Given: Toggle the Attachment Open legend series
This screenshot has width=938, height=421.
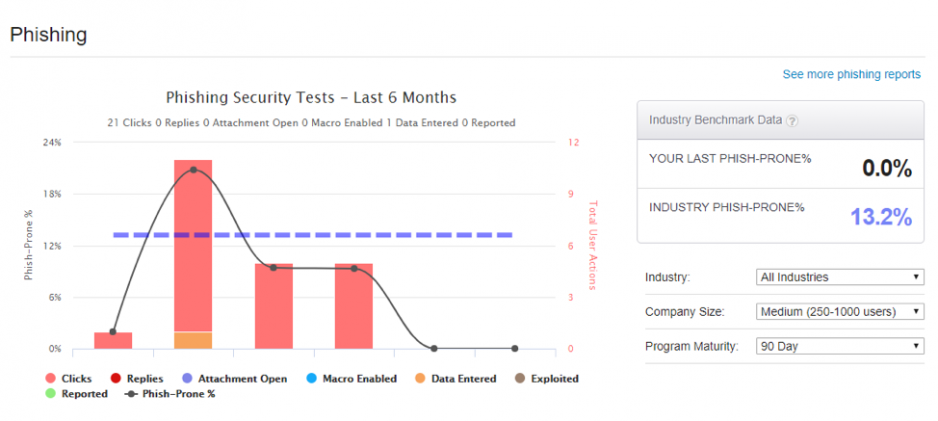Looking at the screenshot, I should (x=234, y=379).
